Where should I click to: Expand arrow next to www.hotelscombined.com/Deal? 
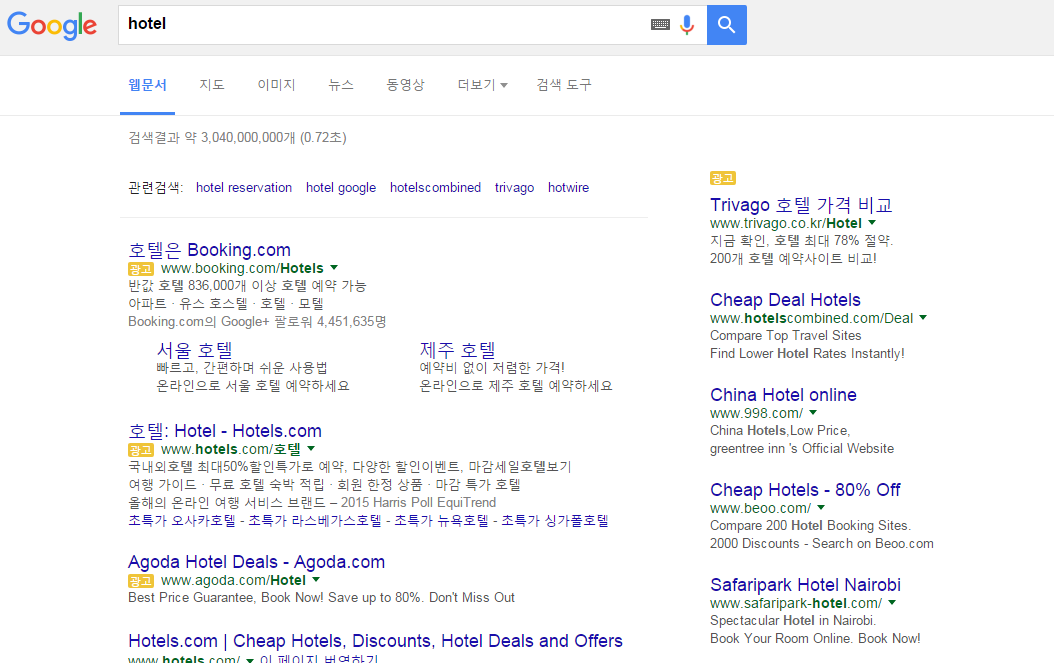(923, 317)
